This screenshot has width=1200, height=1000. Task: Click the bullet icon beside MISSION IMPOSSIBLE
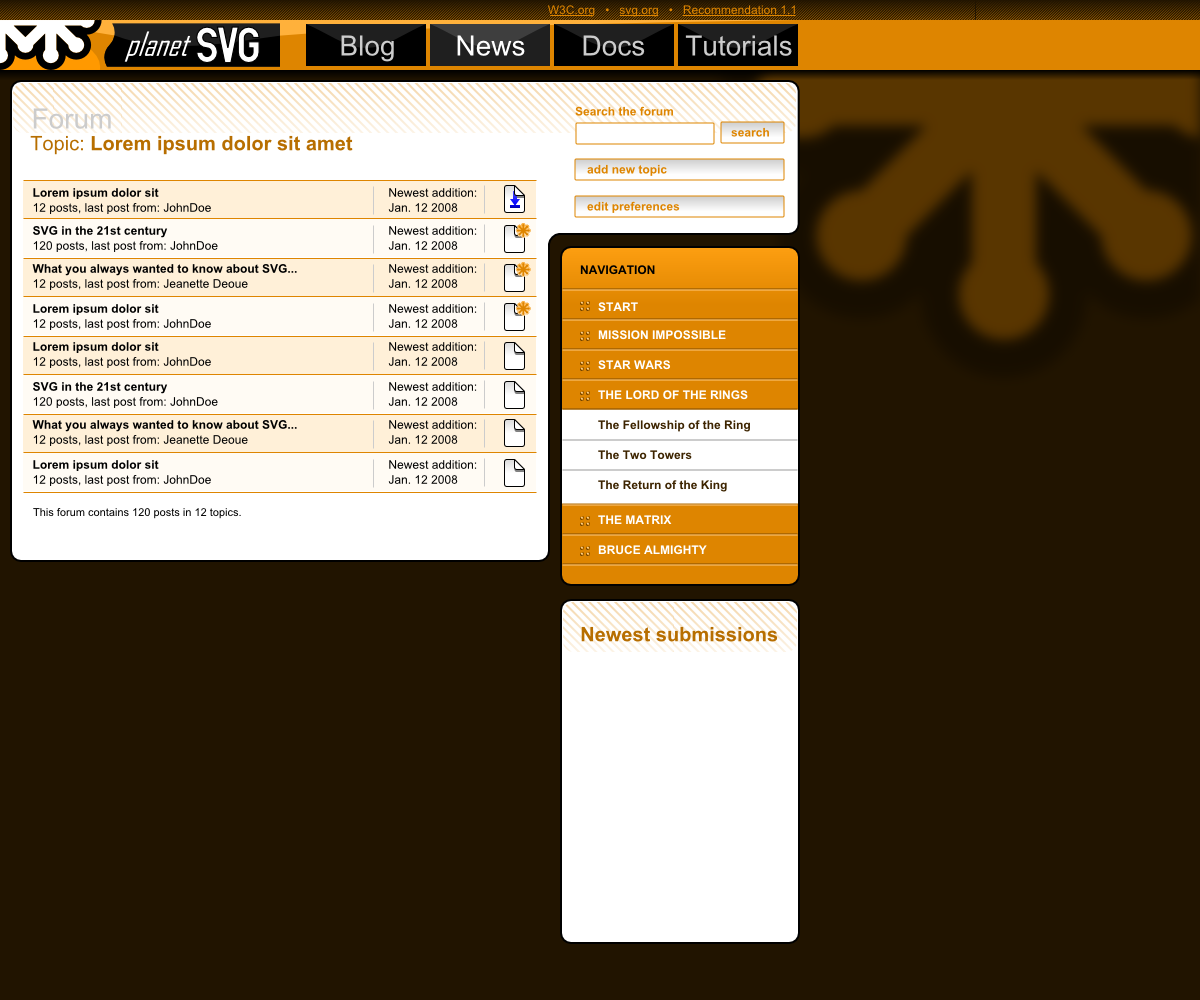point(585,335)
